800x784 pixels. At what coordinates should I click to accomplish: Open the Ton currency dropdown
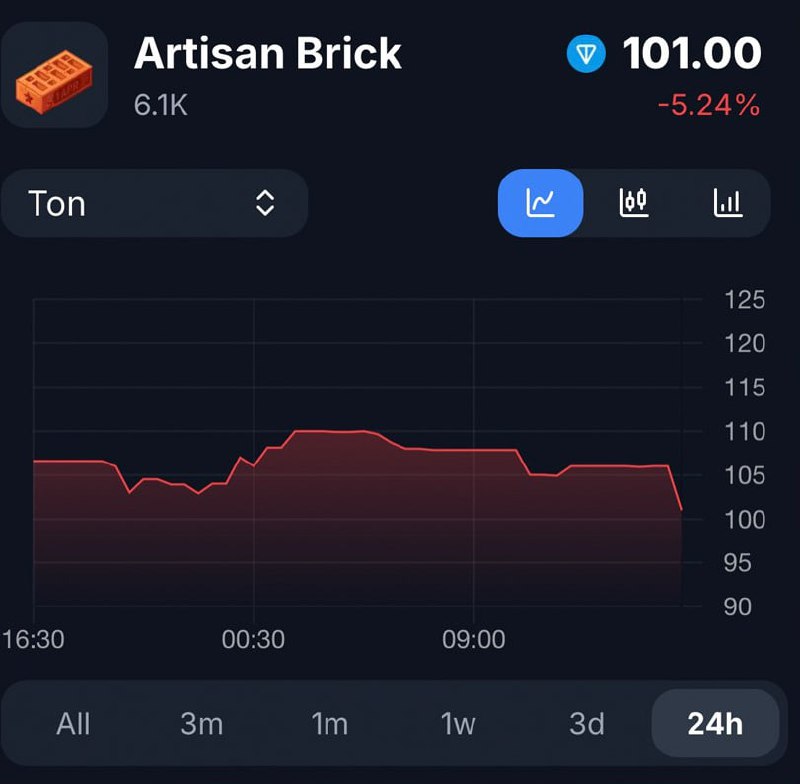pos(153,203)
